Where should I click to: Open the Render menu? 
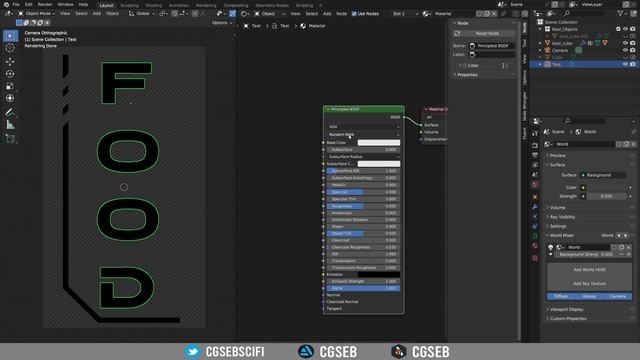[x=45, y=4]
